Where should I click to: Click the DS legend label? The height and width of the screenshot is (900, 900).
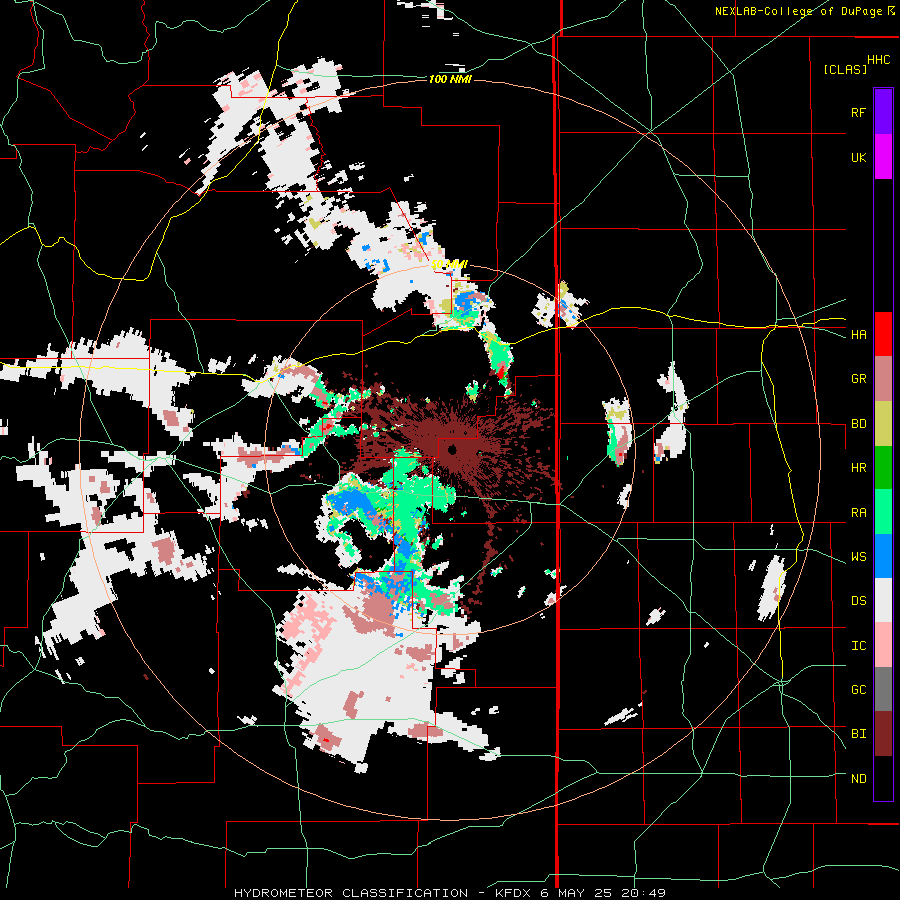point(858,601)
